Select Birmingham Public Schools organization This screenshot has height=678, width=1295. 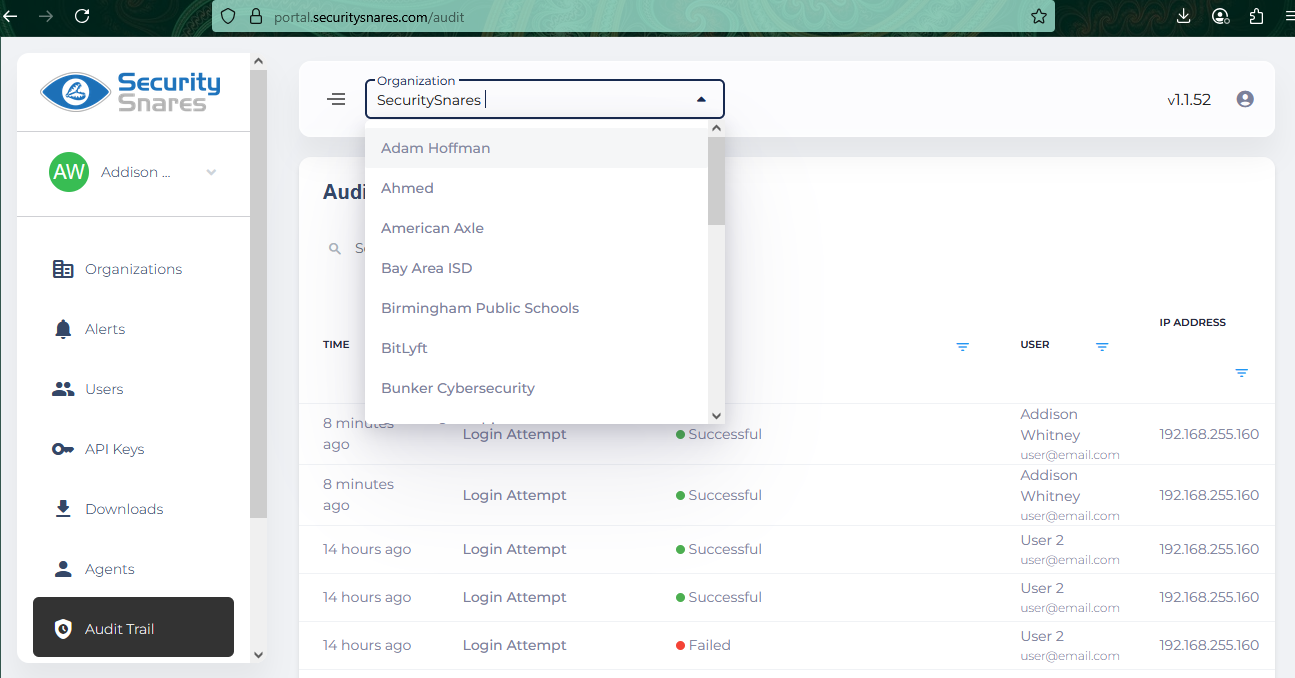pyautogui.click(x=536, y=308)
